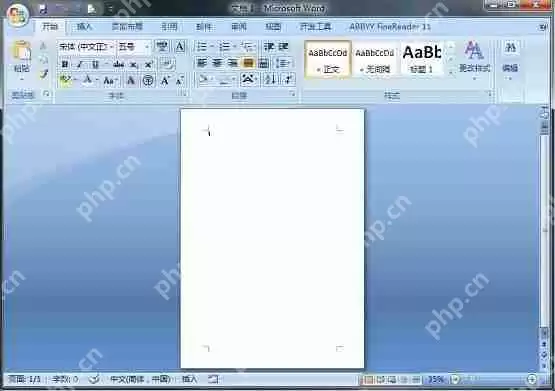Click the zoom percentage 35% in status bar
The image size is (555, 391).
click(x=435, y=379)
